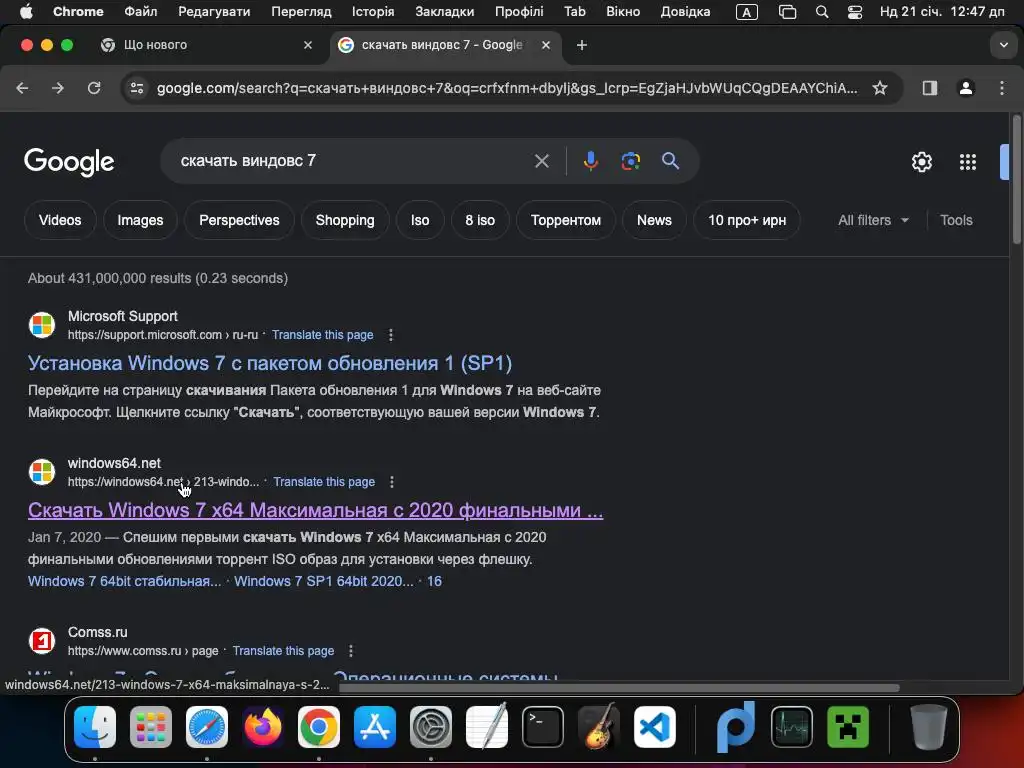The height and width of the screenshot is (768, 1024).
Task: Launch Minecraft from the Dock
Action: click(848, 727)
